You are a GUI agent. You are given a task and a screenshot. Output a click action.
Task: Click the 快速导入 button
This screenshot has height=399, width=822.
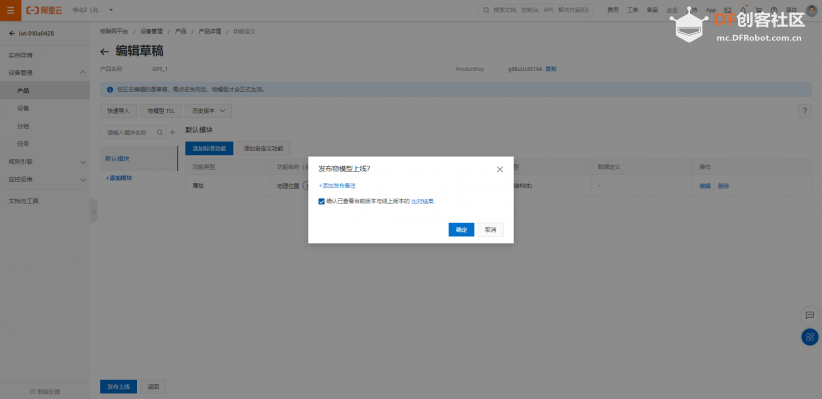click(x=118, y=111)
